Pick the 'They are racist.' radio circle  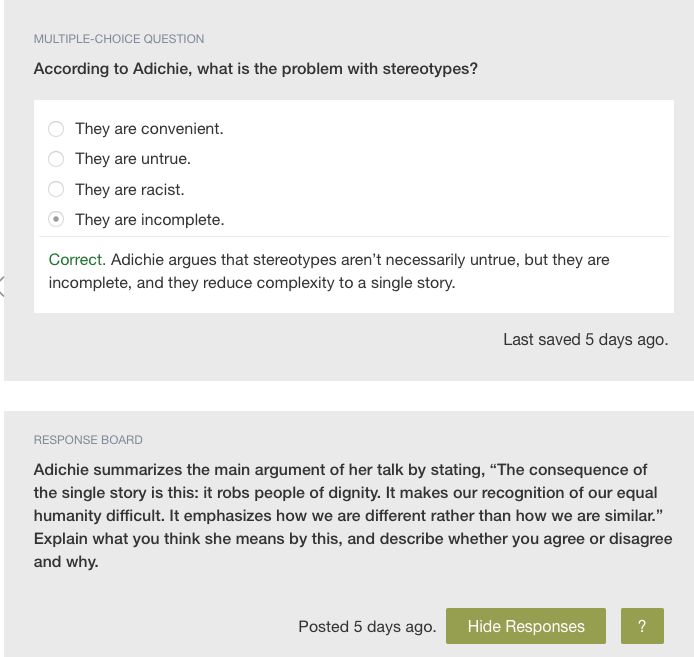[x=56, y=189]
